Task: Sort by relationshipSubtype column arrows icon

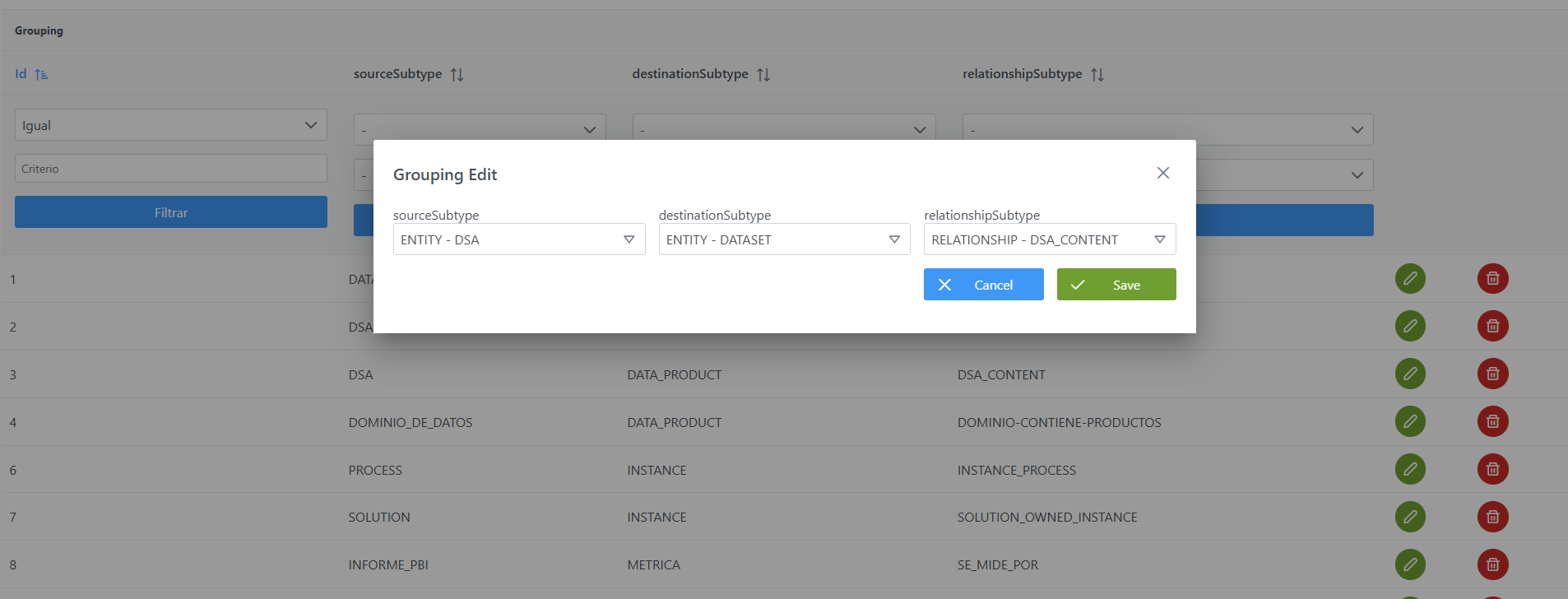Action: 1097,75
